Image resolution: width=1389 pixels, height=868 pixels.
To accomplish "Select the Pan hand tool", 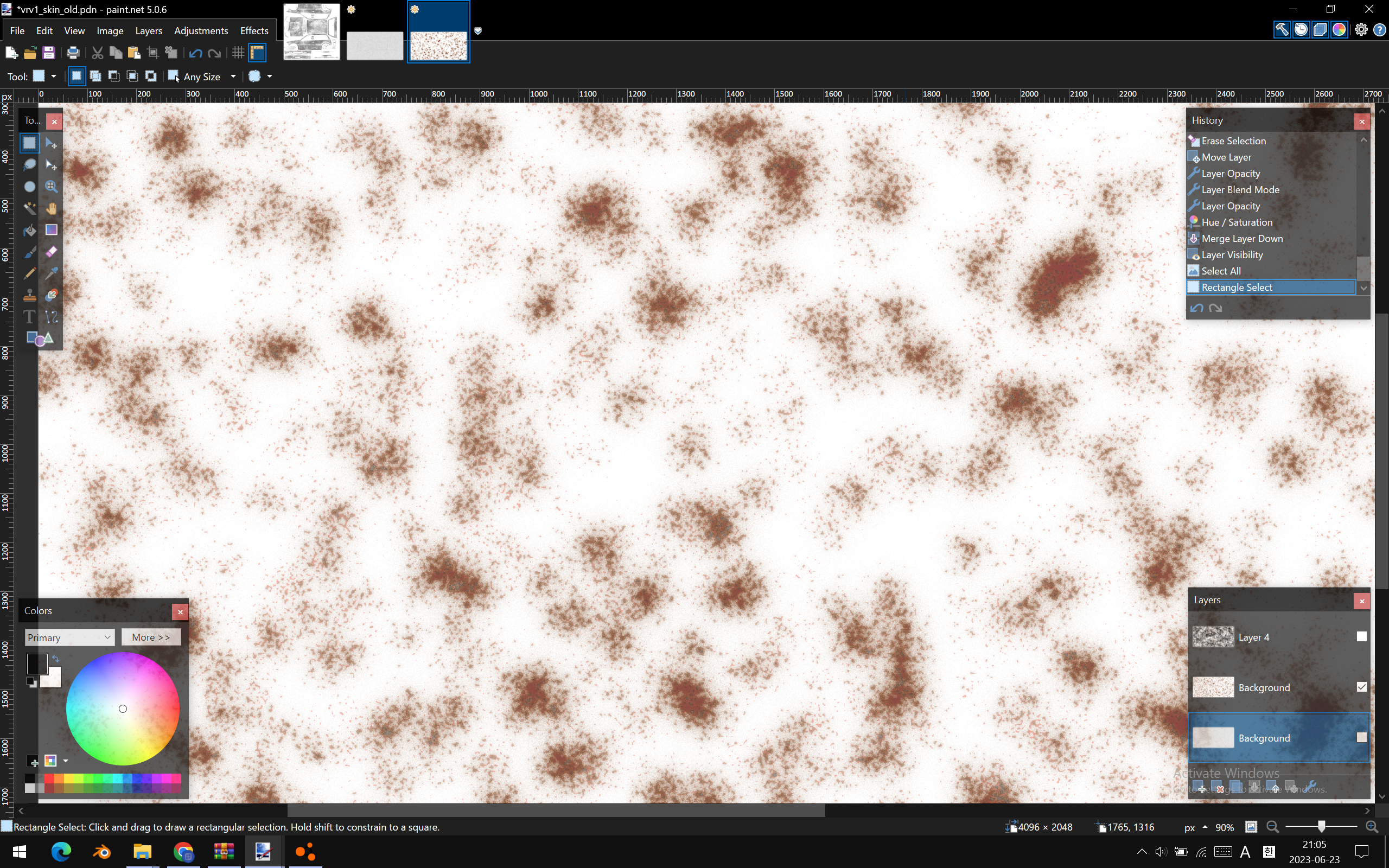I will pos(52,208).
